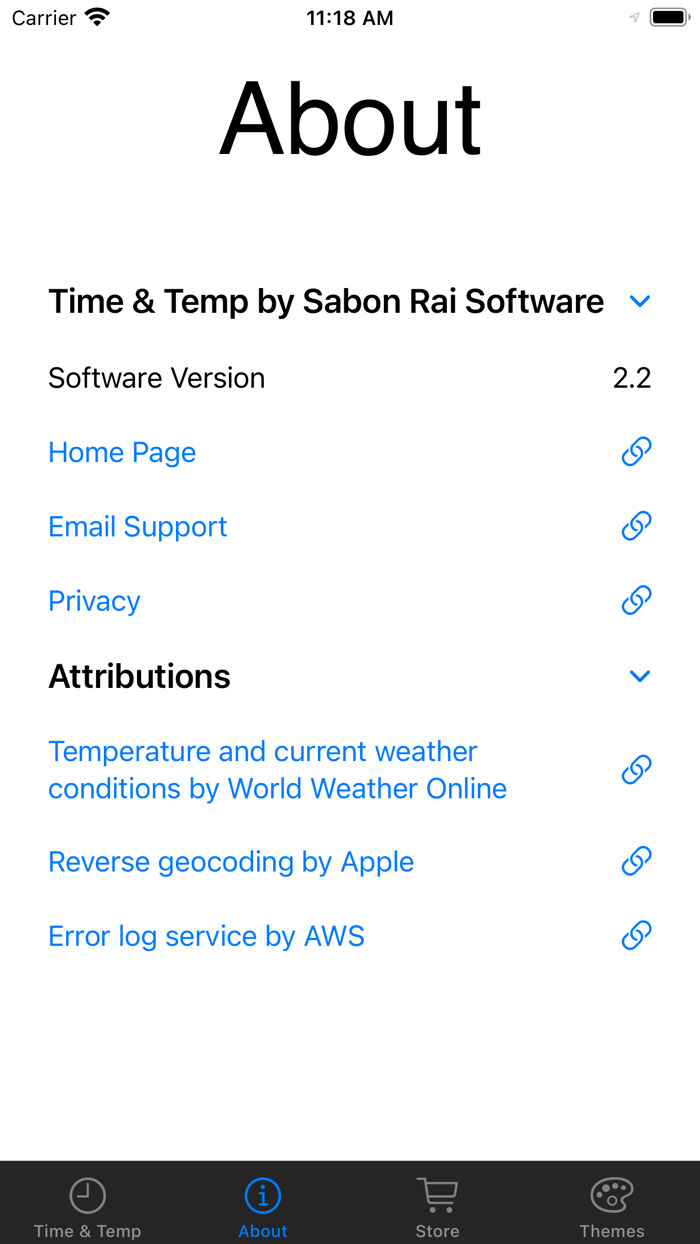700x1244 pixels.
Task: Click the info icon on the About tab
Action: (262, 1193)
